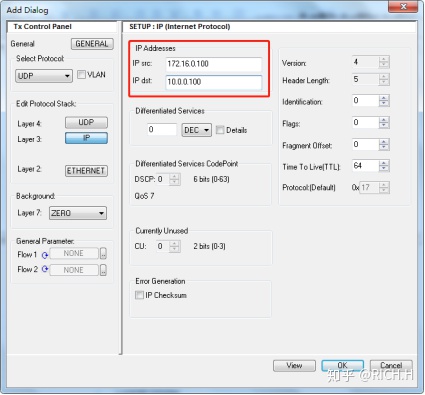Decrease the Header Length value
425x395 pixels.
click(x=384, y=82)
